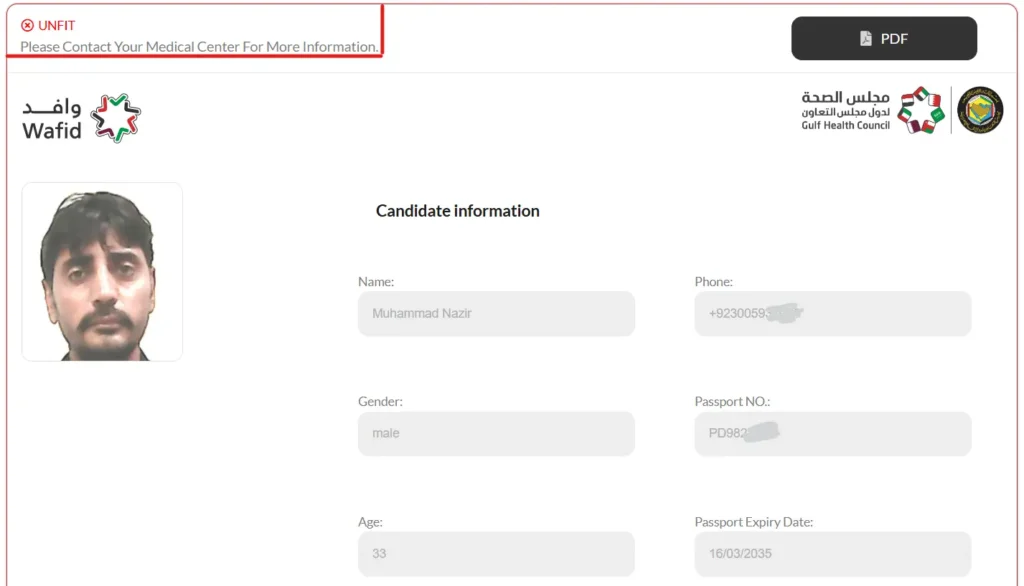Click the round GCC crest emblem
1024x586 pixels.
(980, 110)
